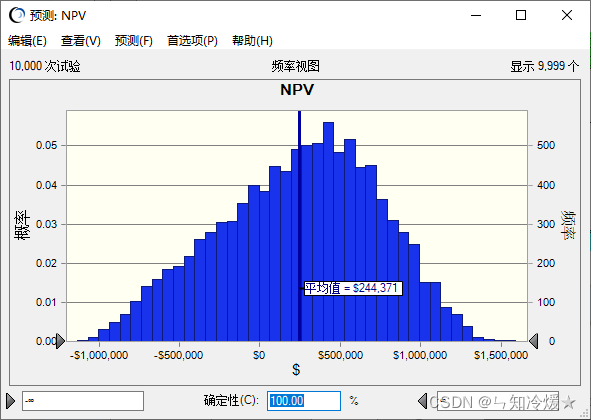Close the 预测: NPV window
Viewport: 591px width, 420px height.
(x=567, y=15)
